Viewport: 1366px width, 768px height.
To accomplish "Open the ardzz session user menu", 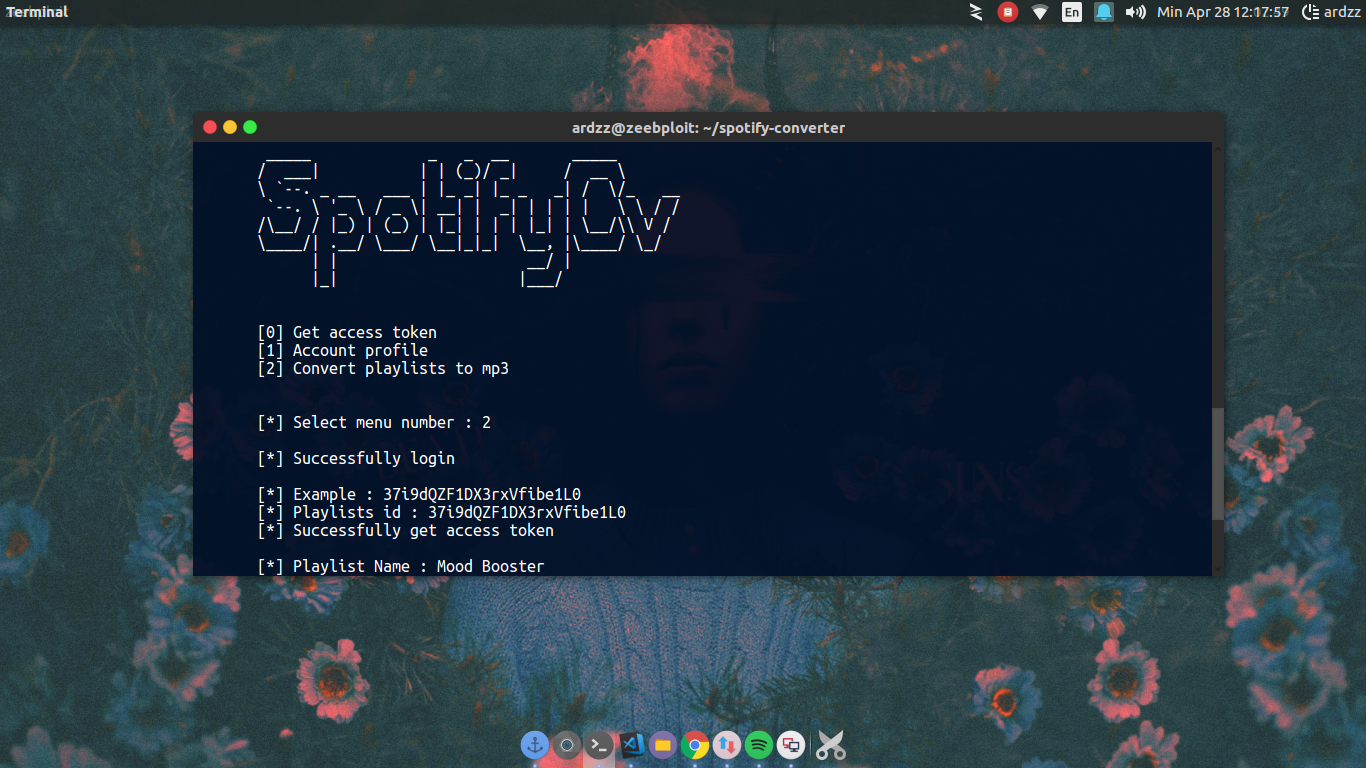I will pos(1331,12).
